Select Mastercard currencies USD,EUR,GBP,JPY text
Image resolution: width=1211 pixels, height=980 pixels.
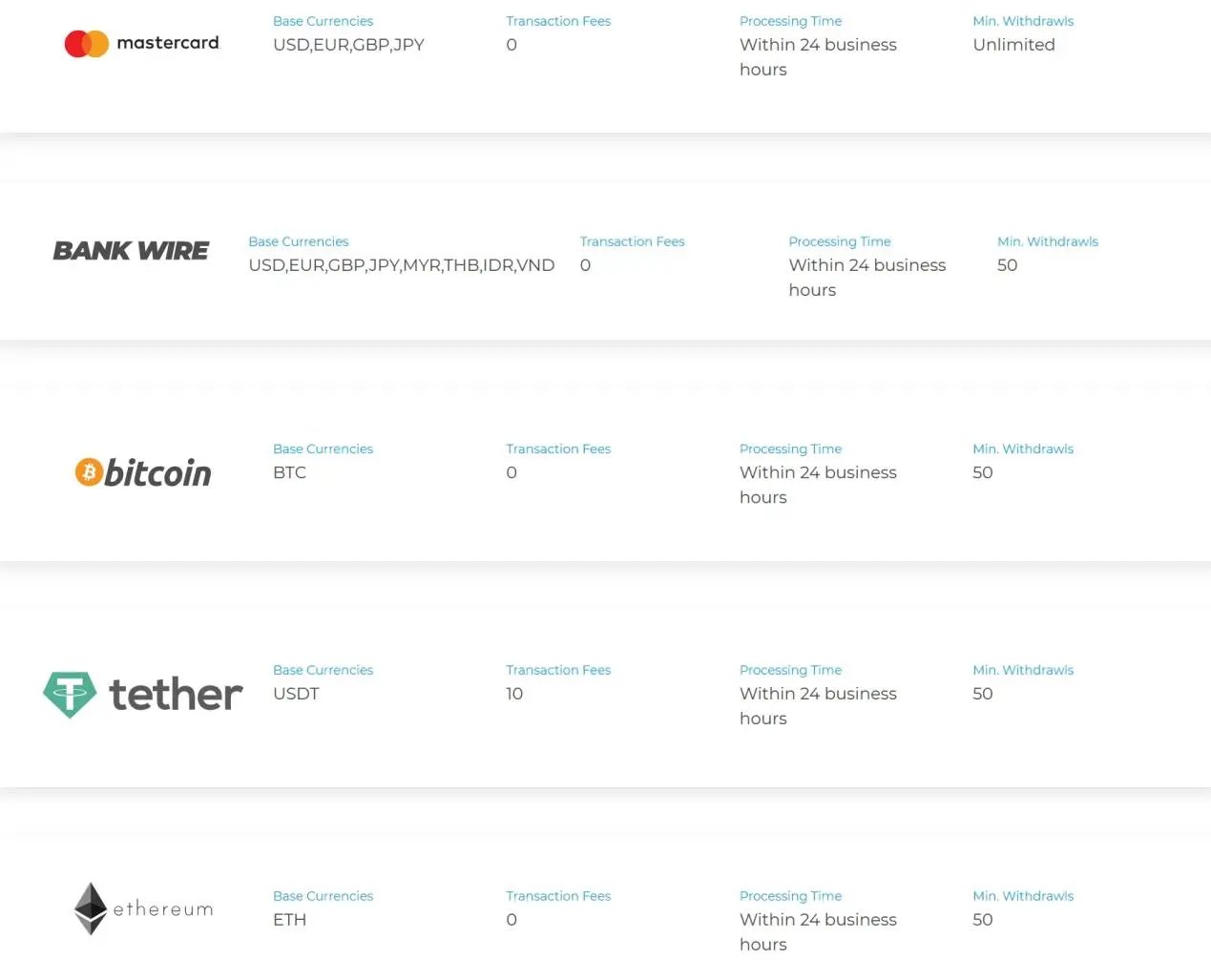348,45
